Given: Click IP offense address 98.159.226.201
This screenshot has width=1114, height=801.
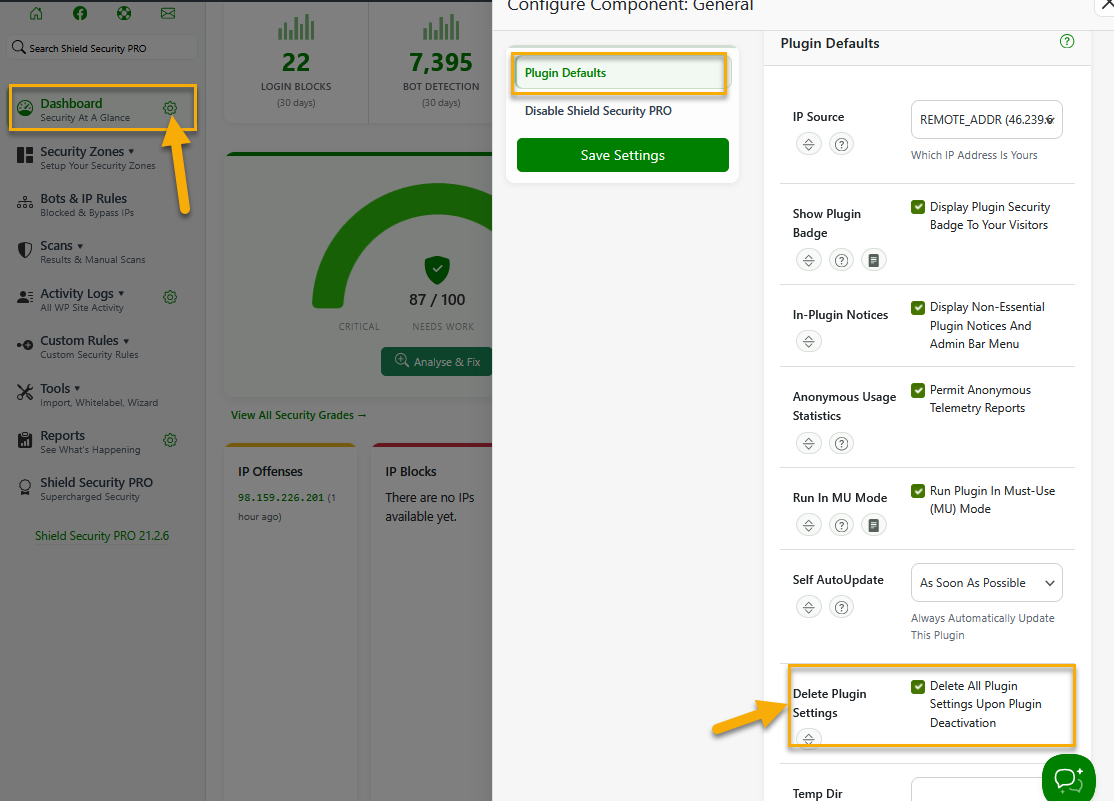Looking at the screenshot, I should [x=281, y=498].
